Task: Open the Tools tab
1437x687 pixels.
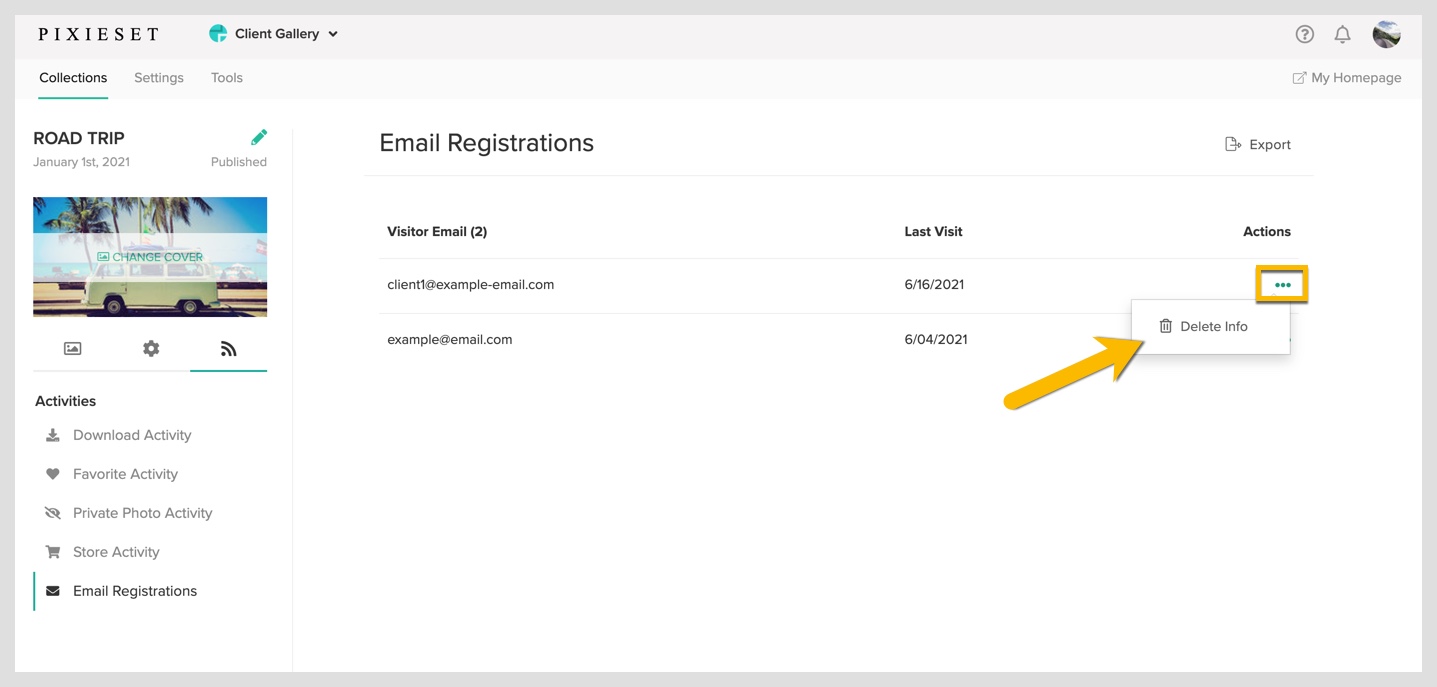Action: (227, 78)
